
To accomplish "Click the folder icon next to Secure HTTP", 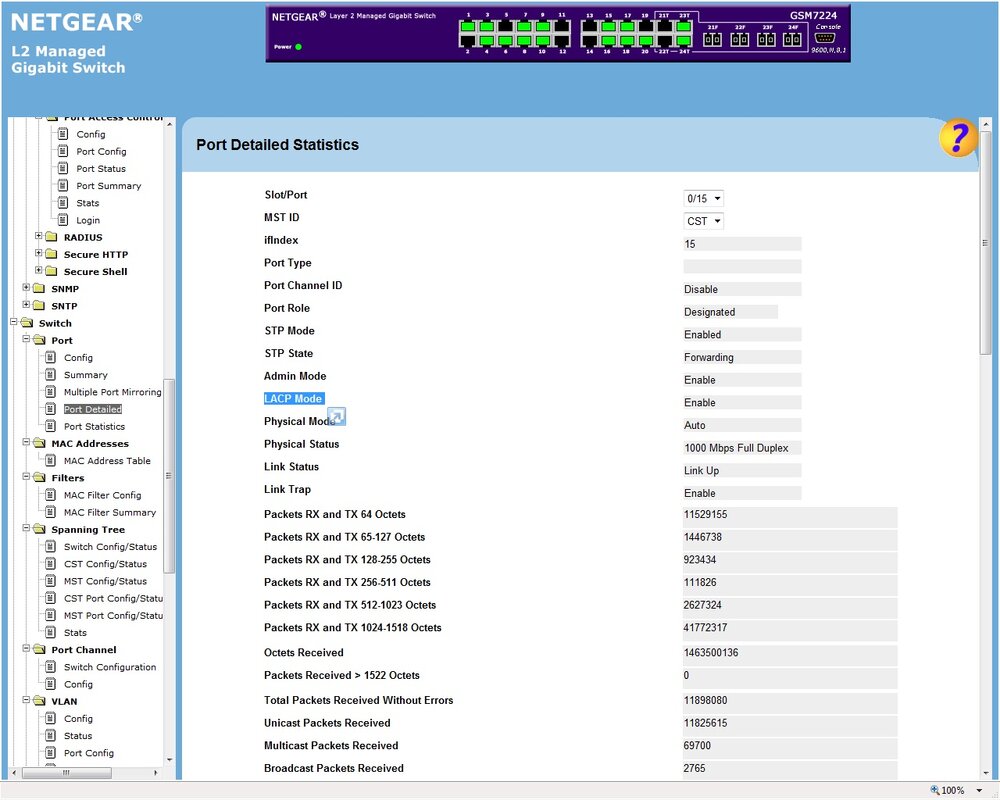I will pyautogui.click(x=51, y=255).
